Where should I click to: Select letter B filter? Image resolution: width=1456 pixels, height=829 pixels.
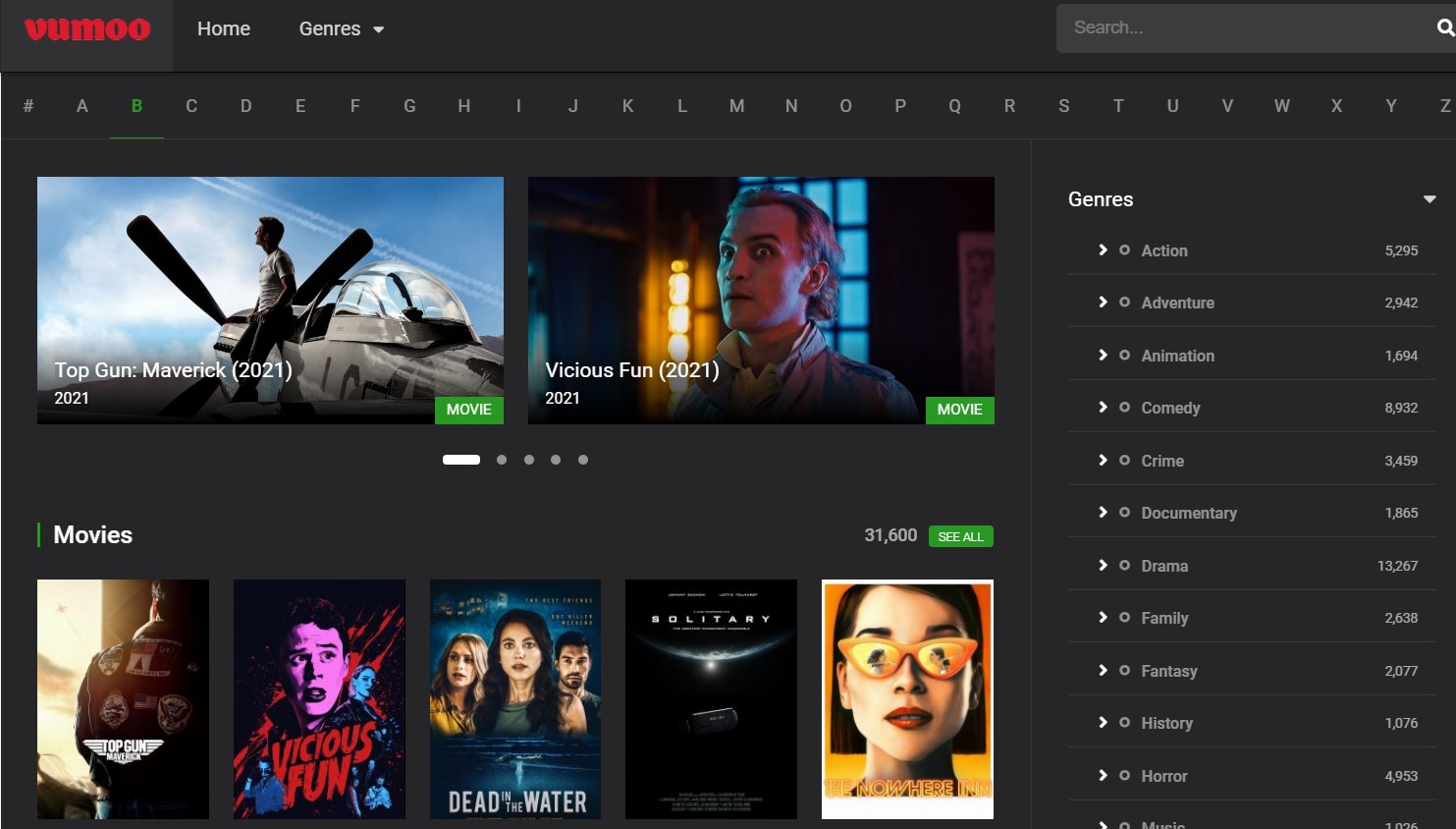tap(136, 106)
